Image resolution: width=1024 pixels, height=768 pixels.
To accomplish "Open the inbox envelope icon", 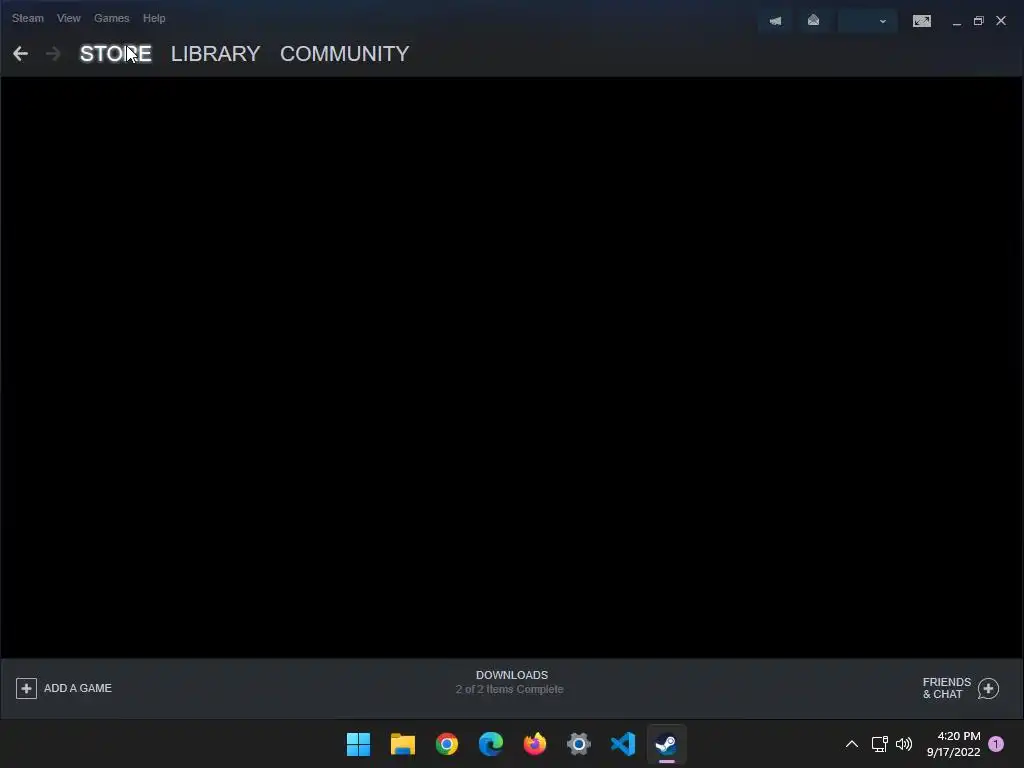I will click(x=813, y=21).
